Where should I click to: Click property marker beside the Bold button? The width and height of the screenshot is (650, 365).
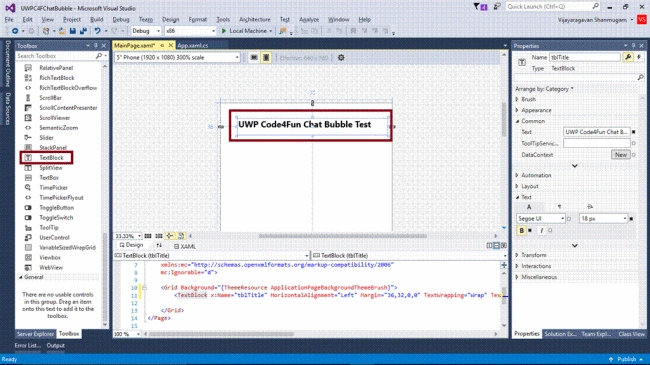[x=530, y=231]
